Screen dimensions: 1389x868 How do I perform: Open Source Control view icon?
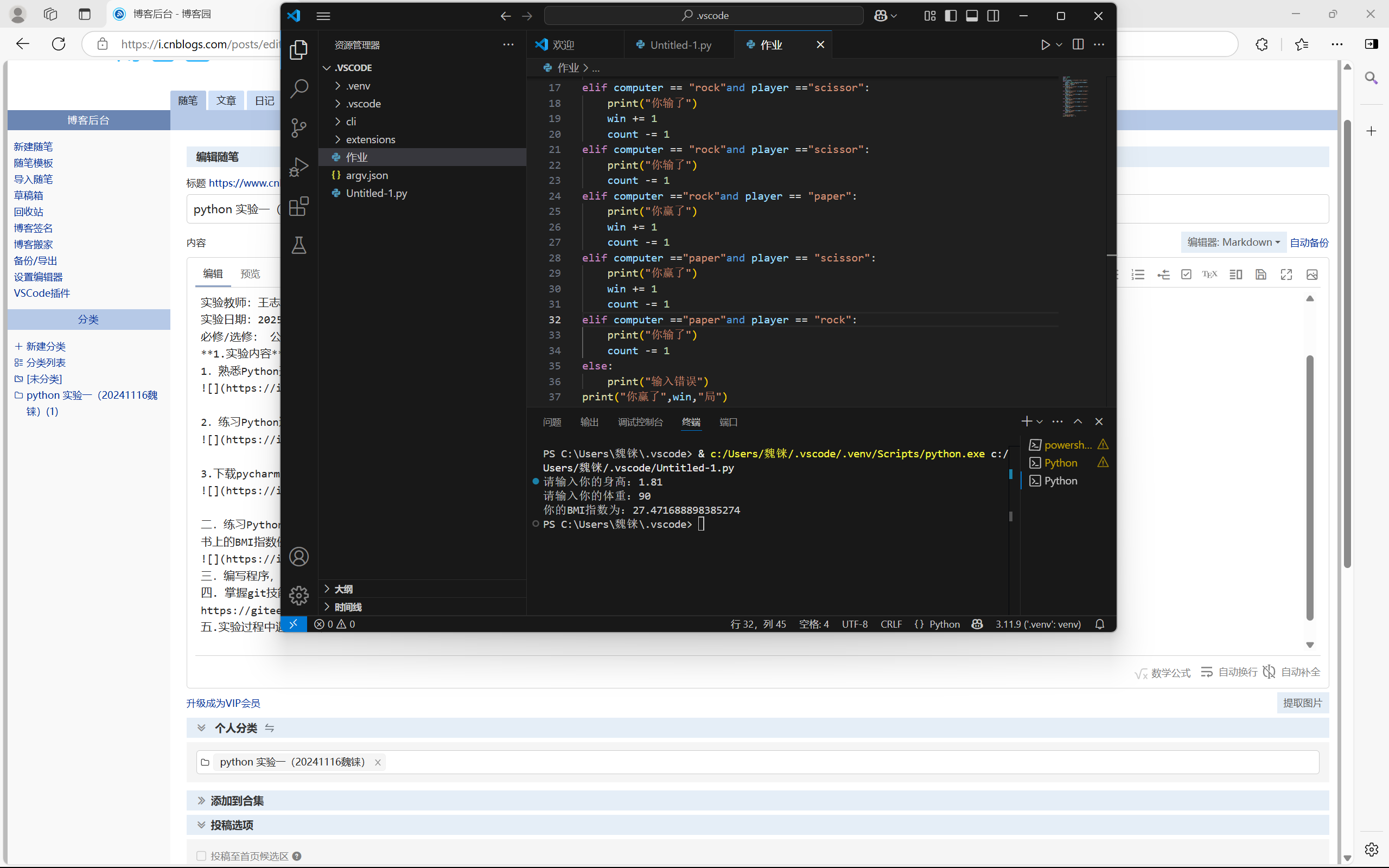coord(299,127)
